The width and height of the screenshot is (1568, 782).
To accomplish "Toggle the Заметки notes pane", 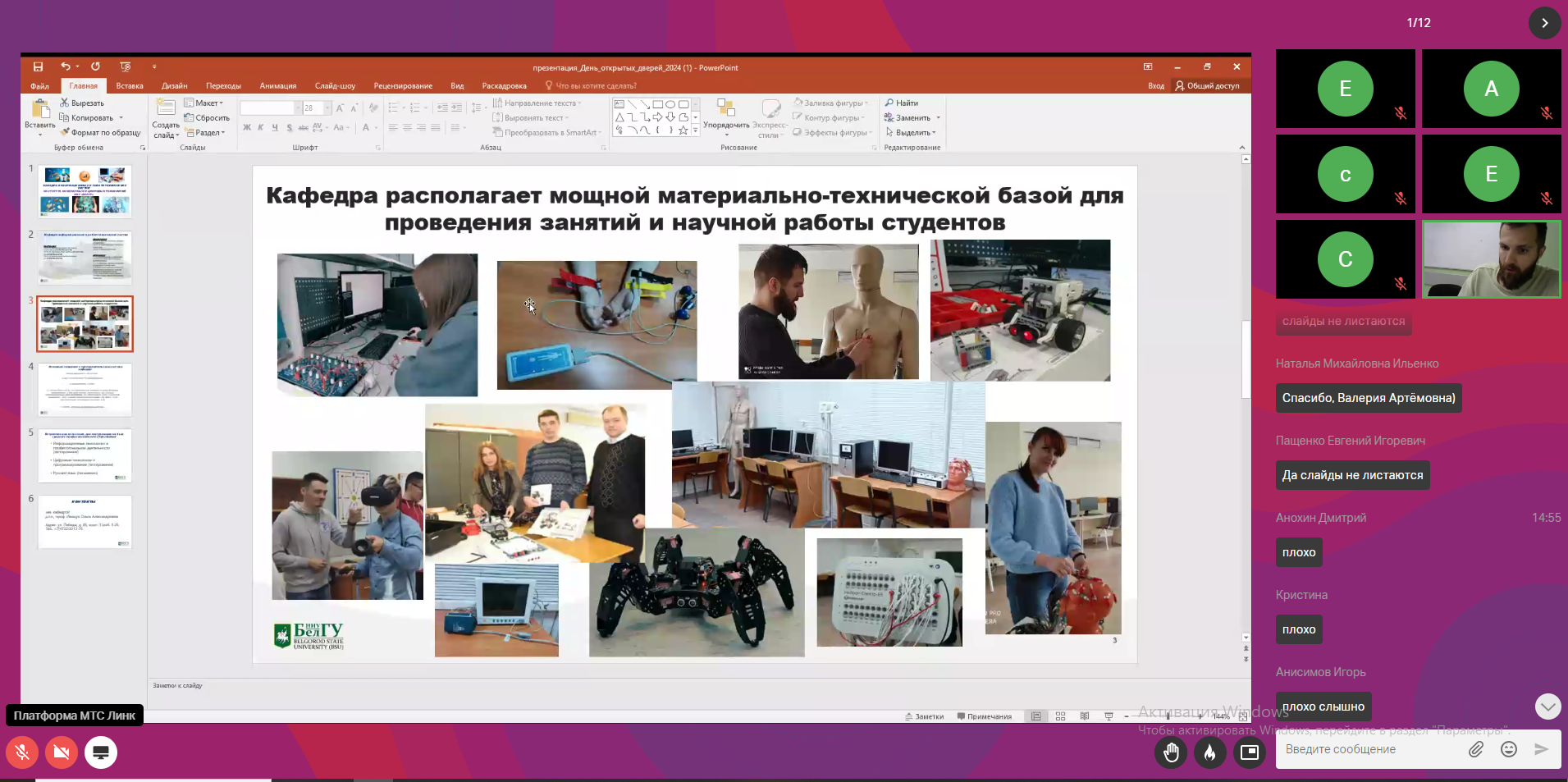I will click(x=924, y=716).
